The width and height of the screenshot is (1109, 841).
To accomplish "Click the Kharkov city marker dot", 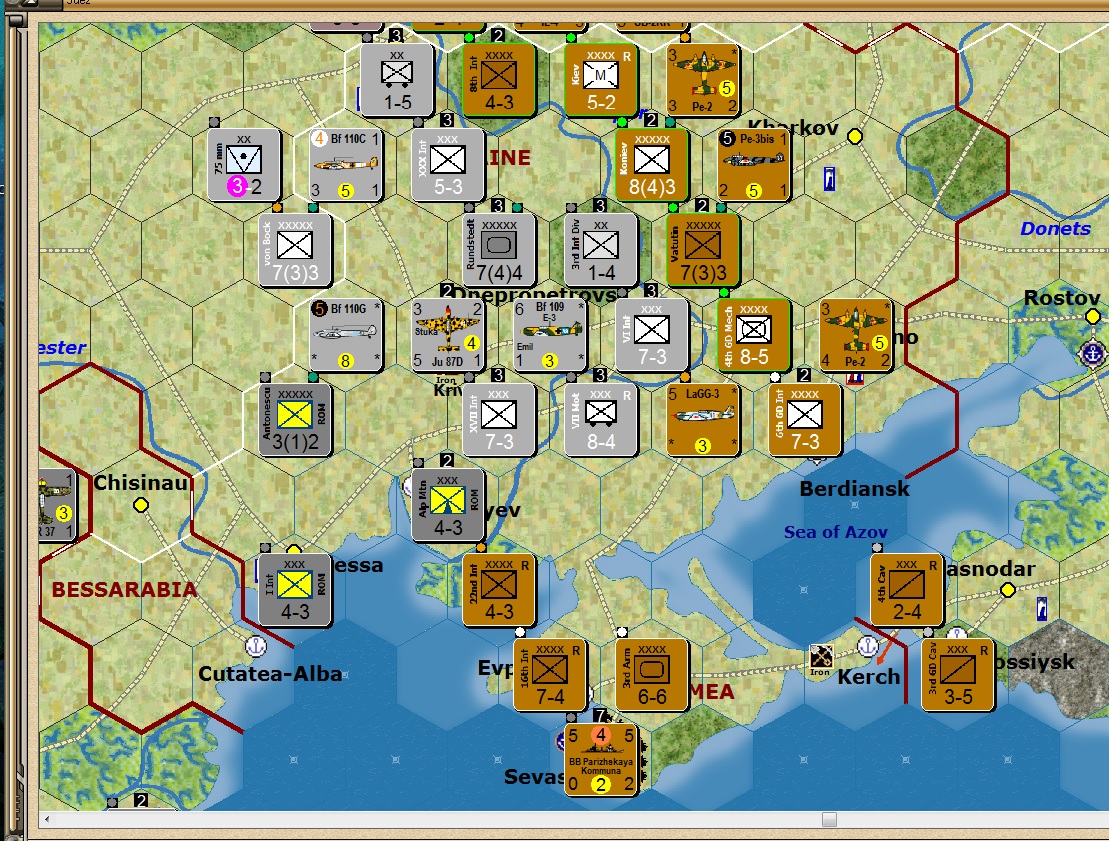I will tap(855, 136).
